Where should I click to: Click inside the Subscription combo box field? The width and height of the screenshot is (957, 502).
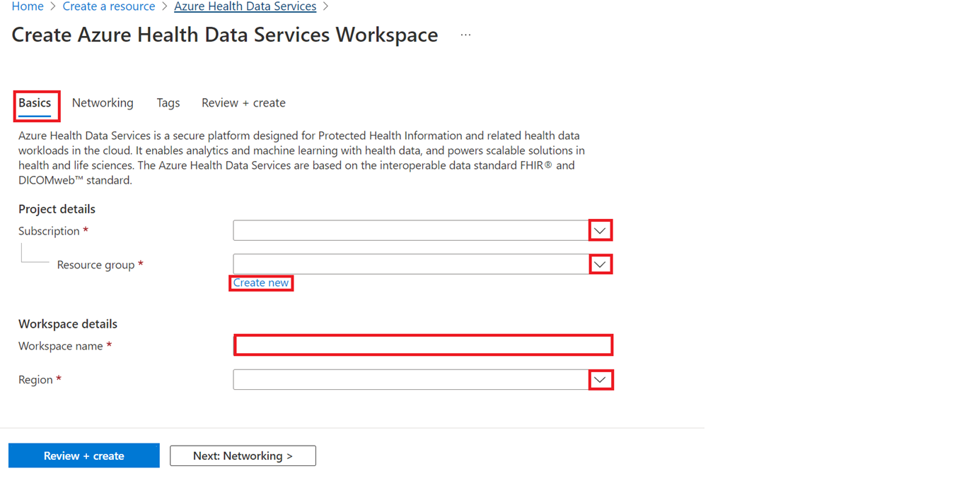pos(410,231)
